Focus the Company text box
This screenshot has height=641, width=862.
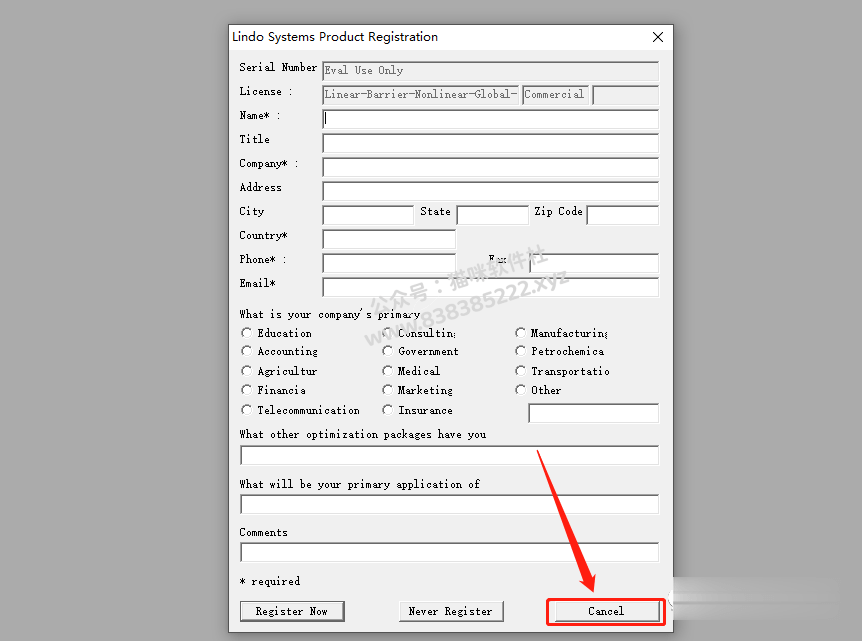(490, 167)
